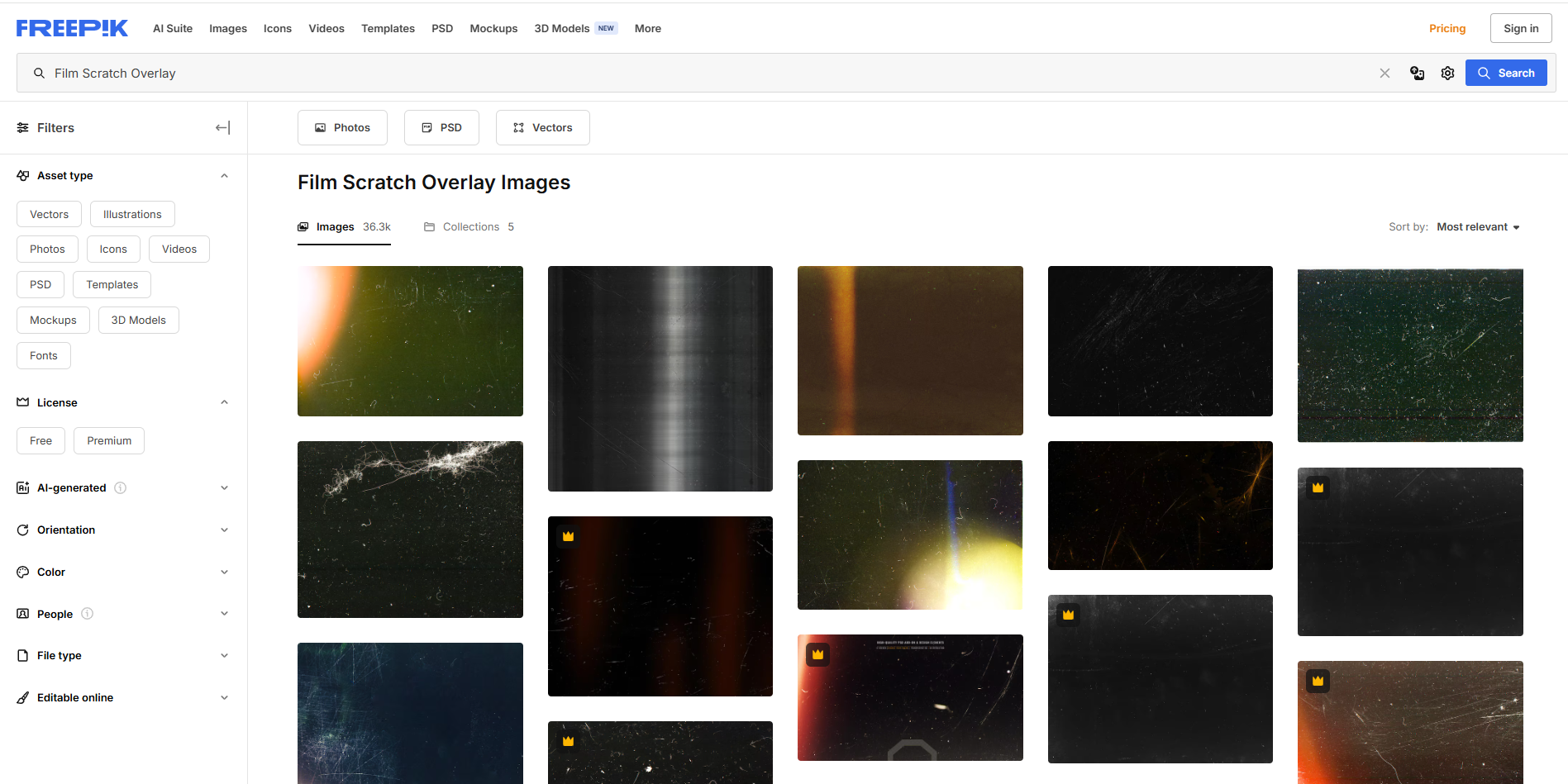Click the Vectors quick filter button
The width and height of the screenshot is (1568, 784).
(x=543, y=128)
